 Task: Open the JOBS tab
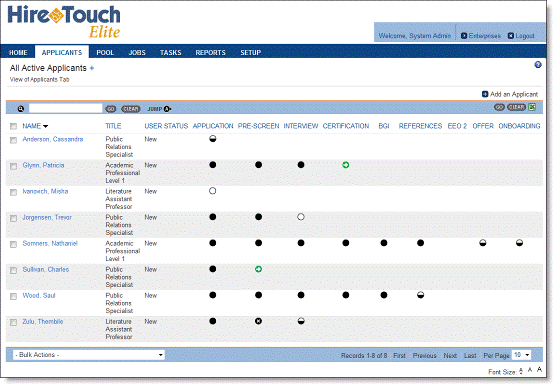pyautogui.click(x=137, y=53)
